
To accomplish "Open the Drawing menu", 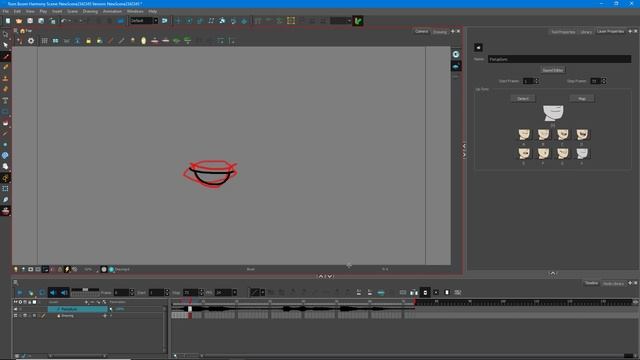I will (90, 11).
